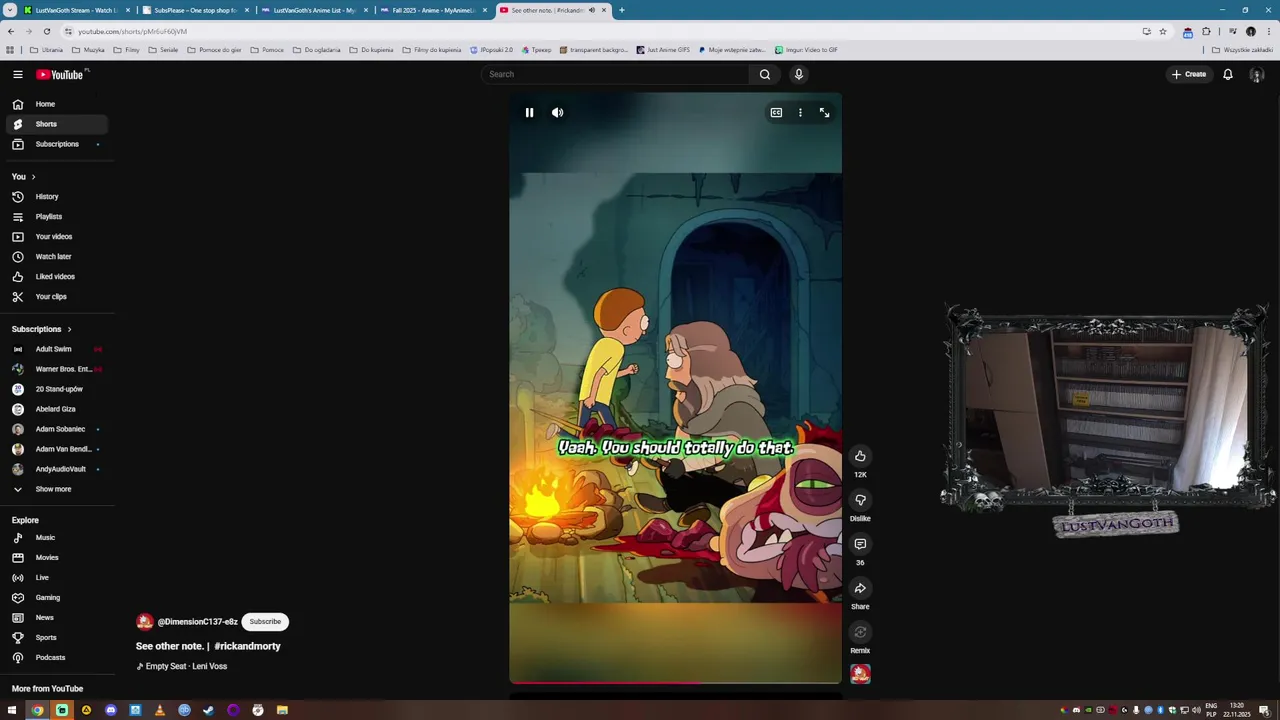Share this Short
This screenshot has height=720, width=1280.
click(860, 588)
